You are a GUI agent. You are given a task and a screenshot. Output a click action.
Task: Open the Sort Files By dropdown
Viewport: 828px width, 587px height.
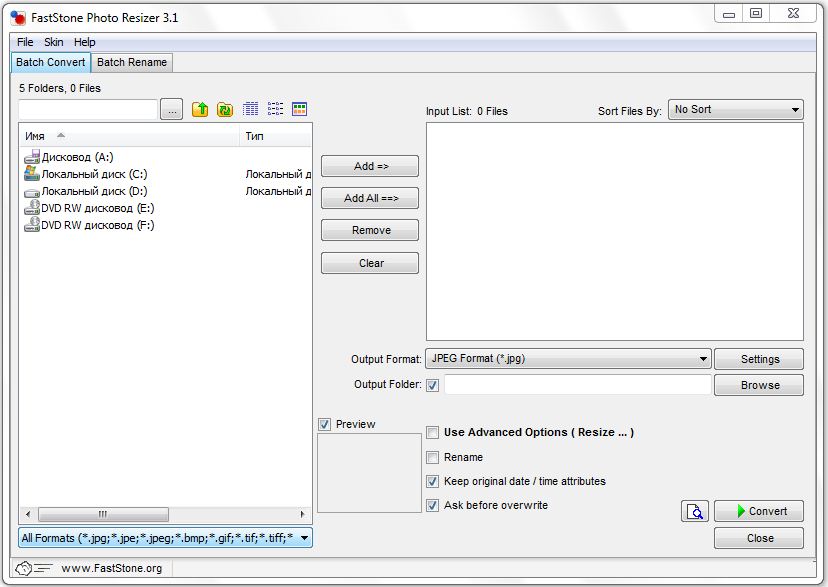736,110
